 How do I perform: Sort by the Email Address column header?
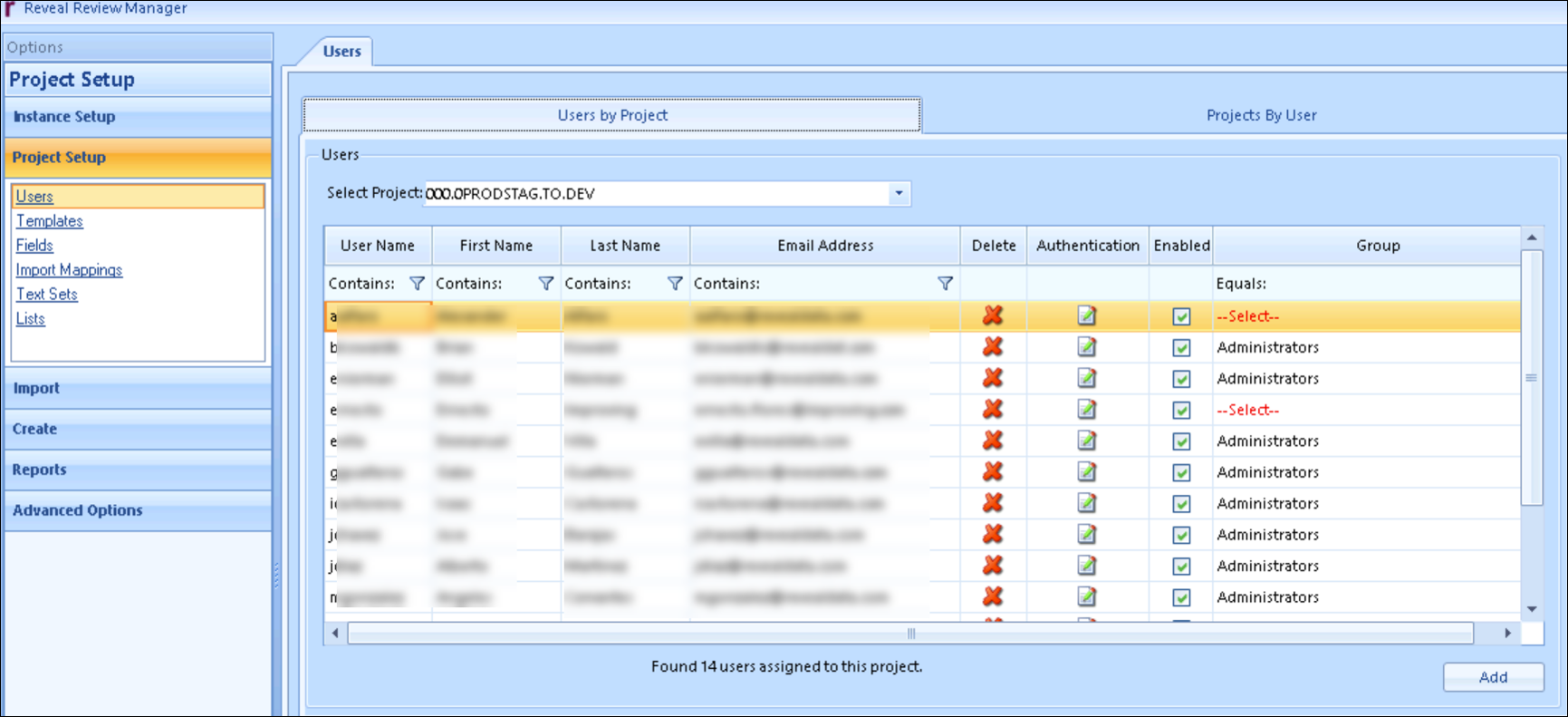pyautogui.click(x=825, y=246)
